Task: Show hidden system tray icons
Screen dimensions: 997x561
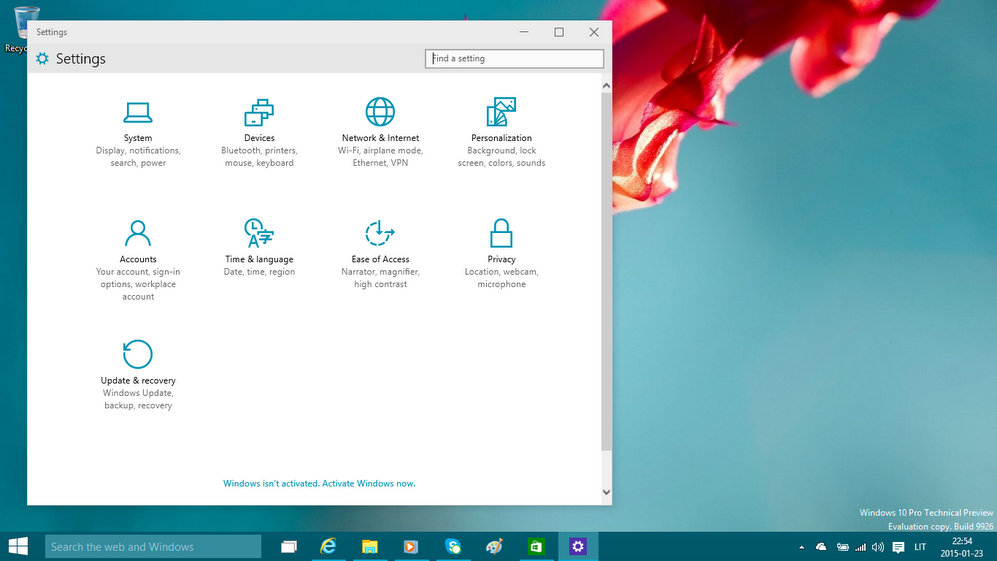Action: [x=801, y=548]
